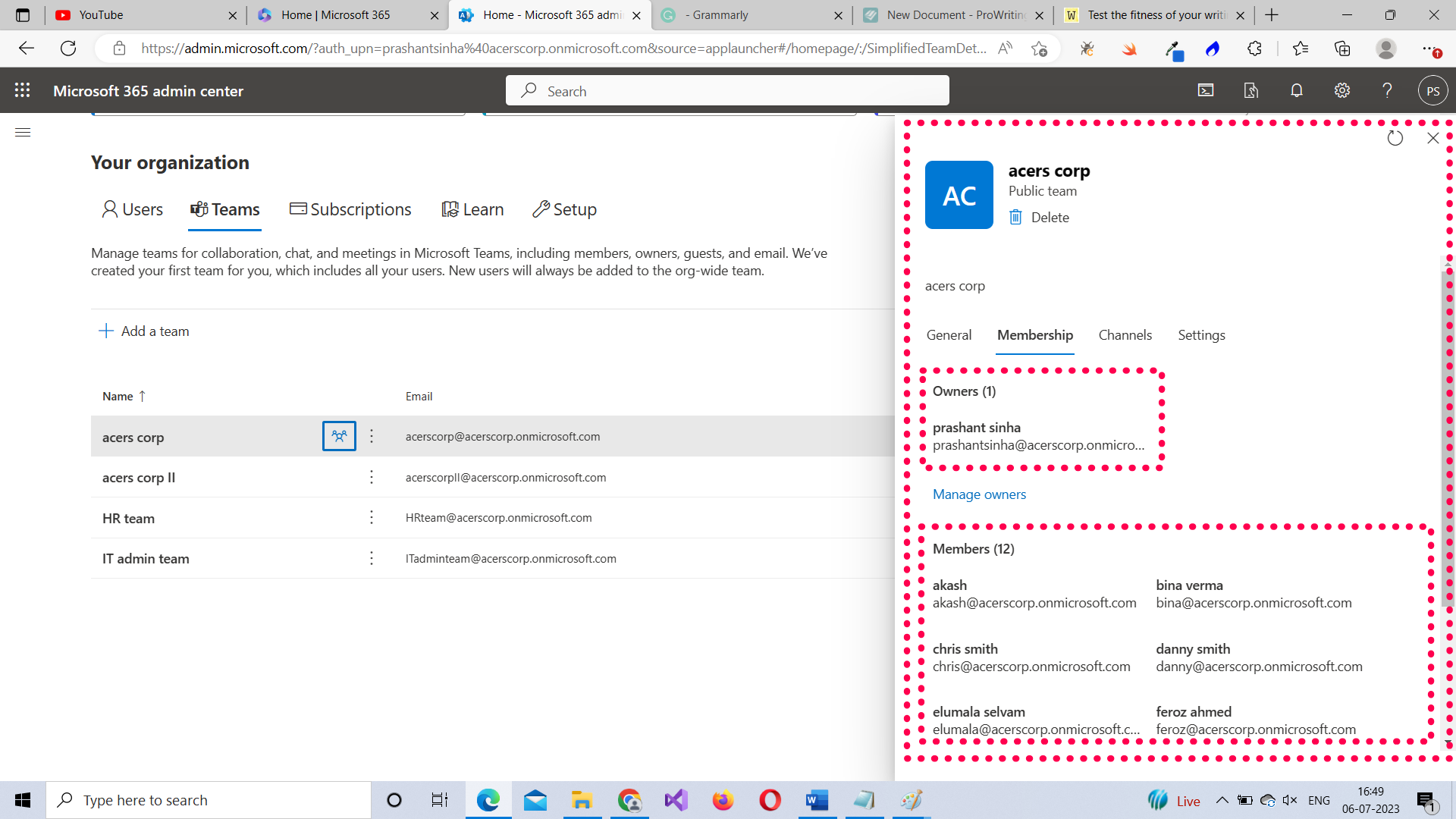The image size is (1456, 819).
Task: Click Add a team button
Action: pos(144,331)
